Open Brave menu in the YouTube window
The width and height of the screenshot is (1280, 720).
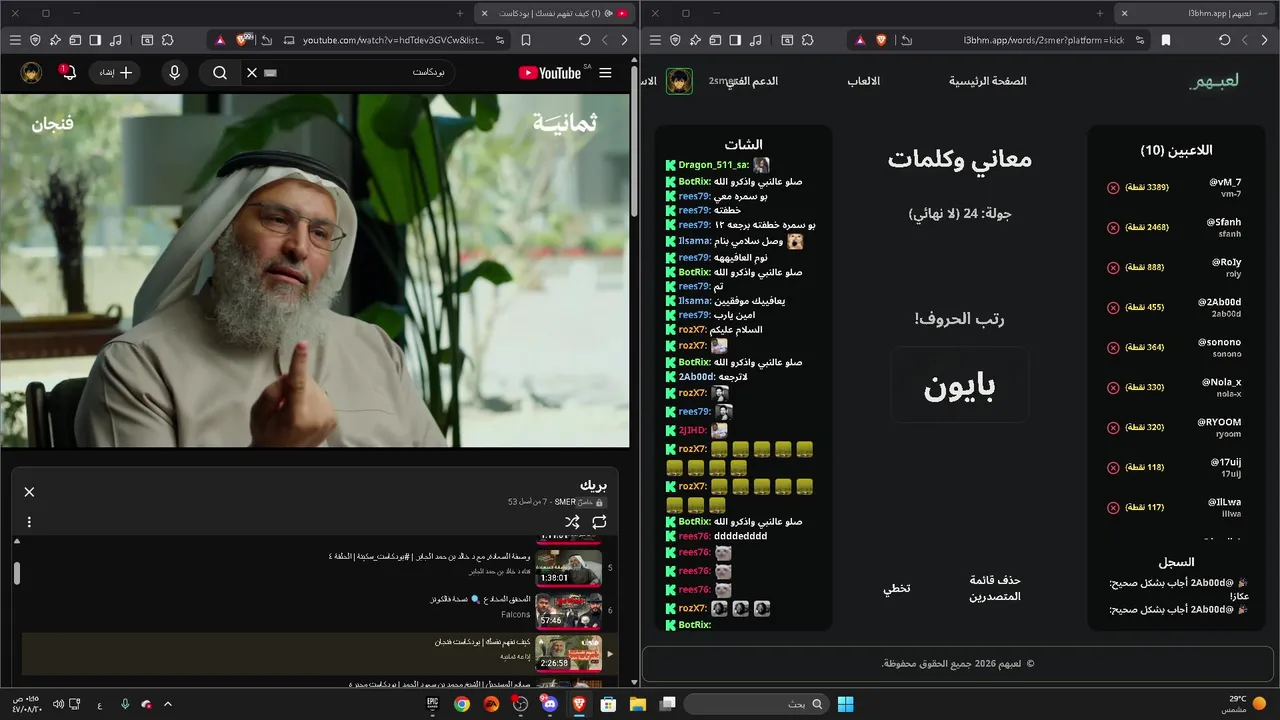tap(15, 40)
